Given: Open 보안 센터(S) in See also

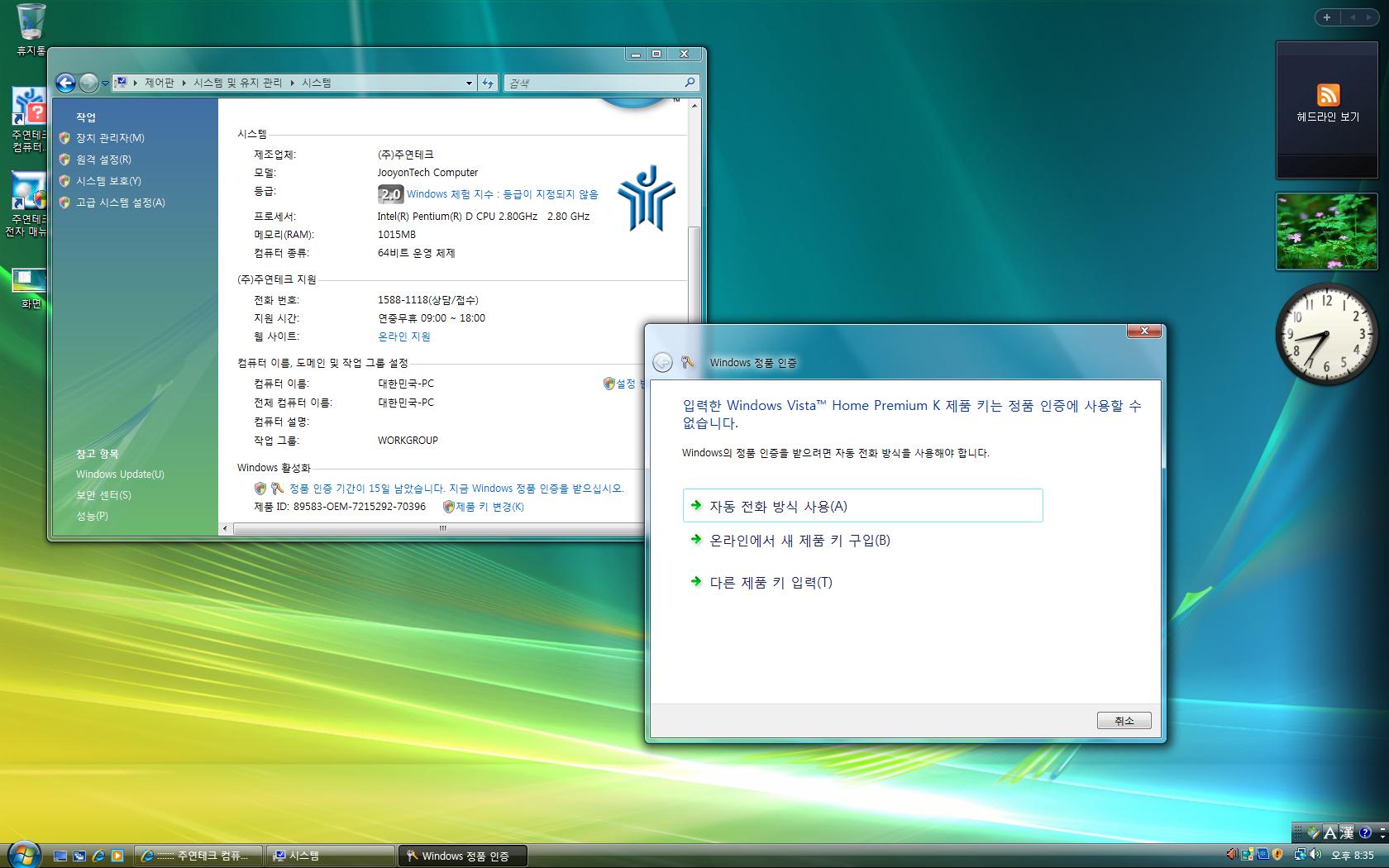Looking at the screenshot, I should 103,495.
